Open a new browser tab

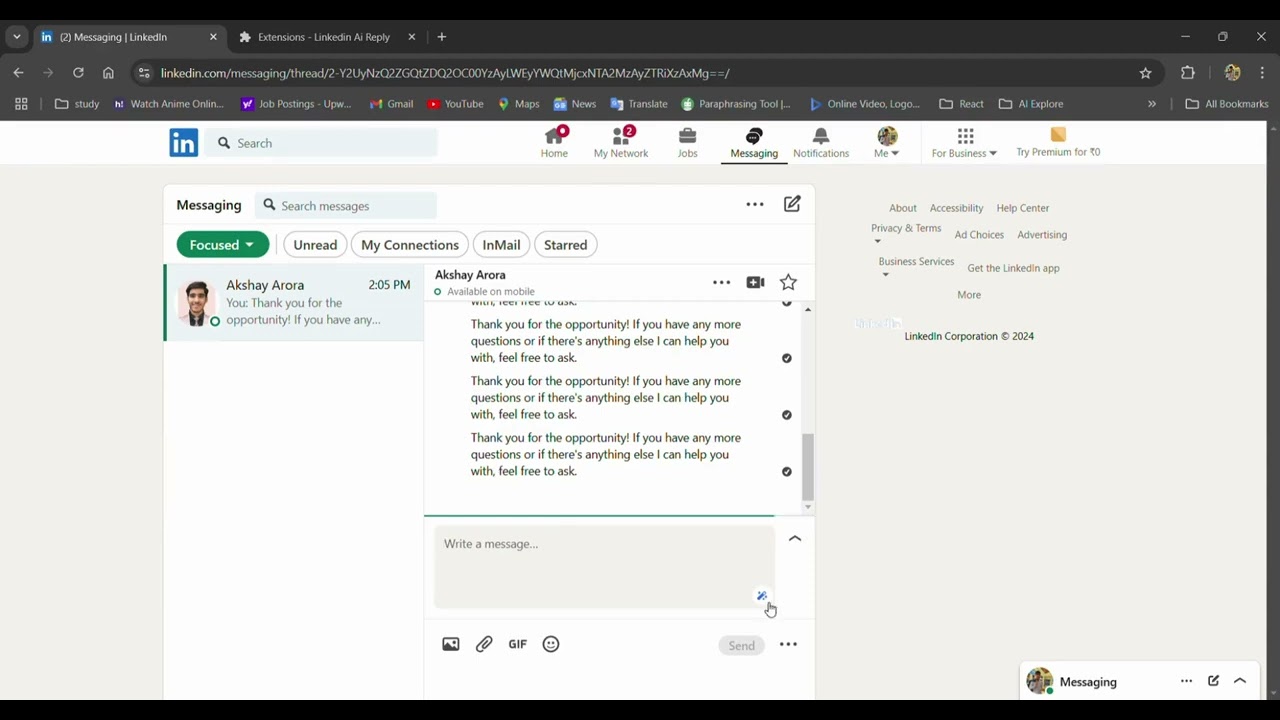(441, 37)
